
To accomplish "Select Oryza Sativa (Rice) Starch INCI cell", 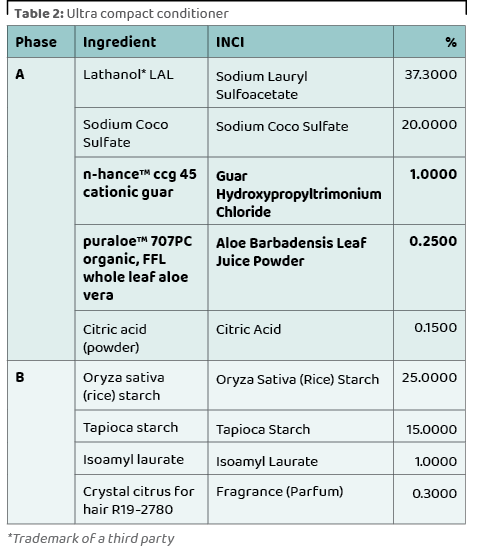I will pyautogui.click(x=300, y=385).
